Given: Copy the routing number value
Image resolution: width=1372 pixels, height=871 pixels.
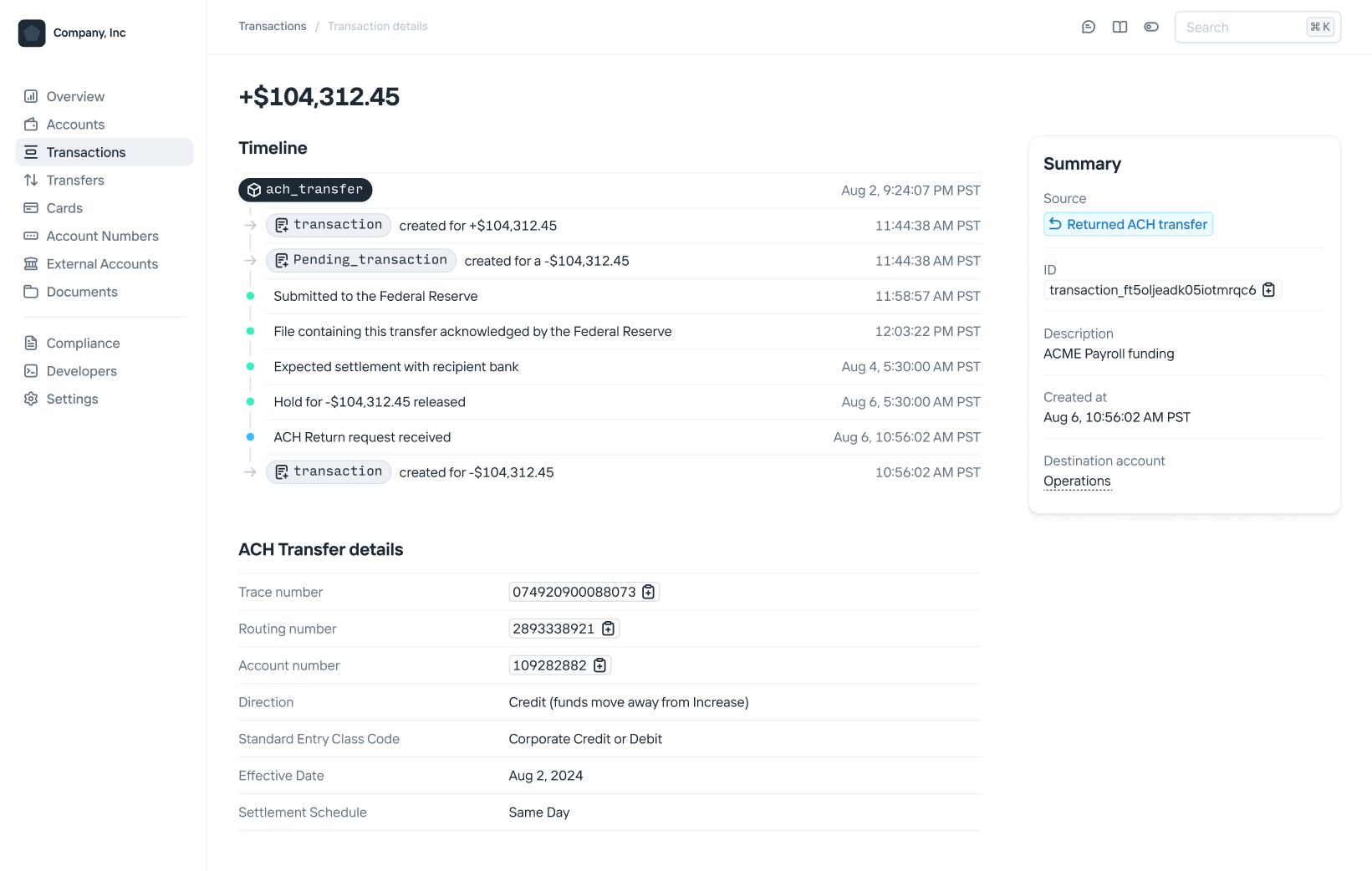Looking at the screenshot, I should tap(608, 629).
